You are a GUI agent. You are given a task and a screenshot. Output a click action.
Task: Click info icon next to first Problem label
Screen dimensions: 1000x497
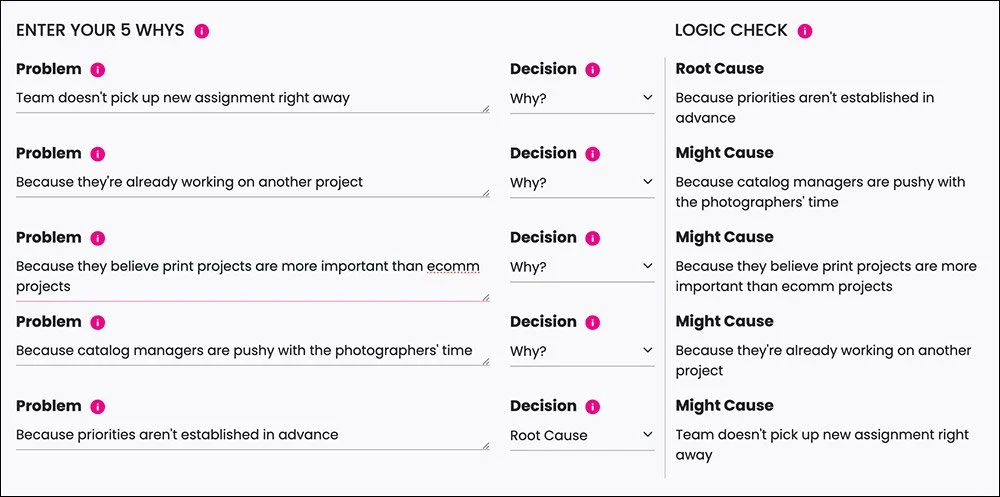(x=98, y=70)
